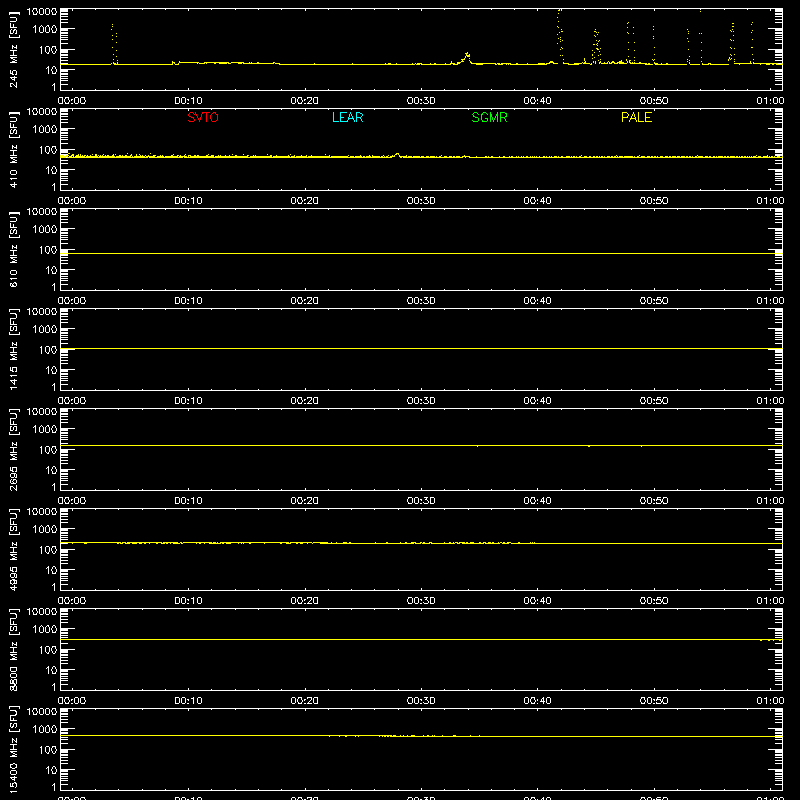Click the 00:30 time label under 245 MHz plot

421,101
